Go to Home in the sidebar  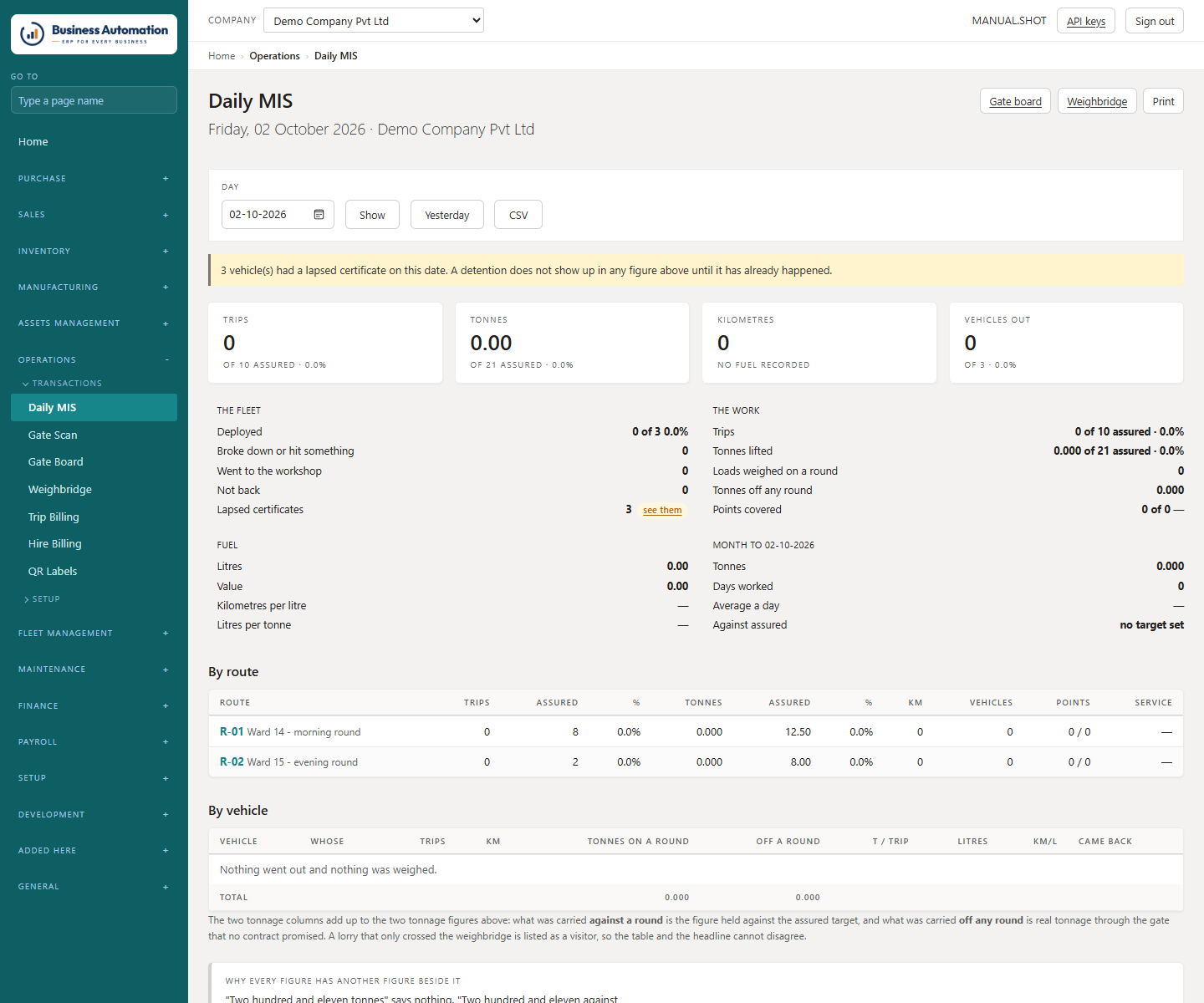(94, 142)
